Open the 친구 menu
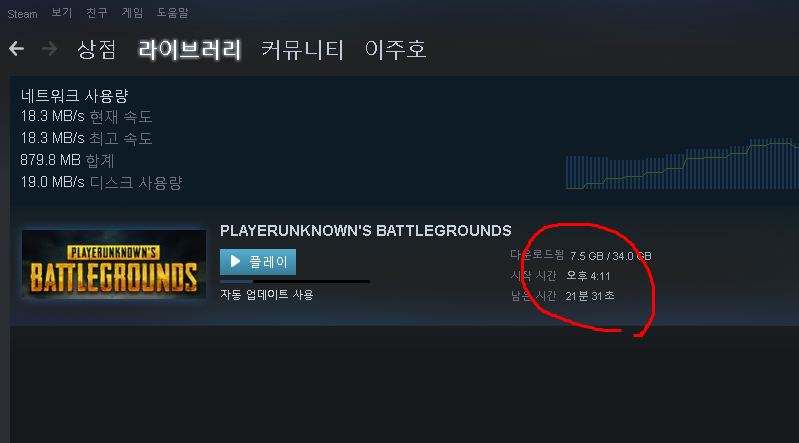799x443 pixels. click(97, 13)
